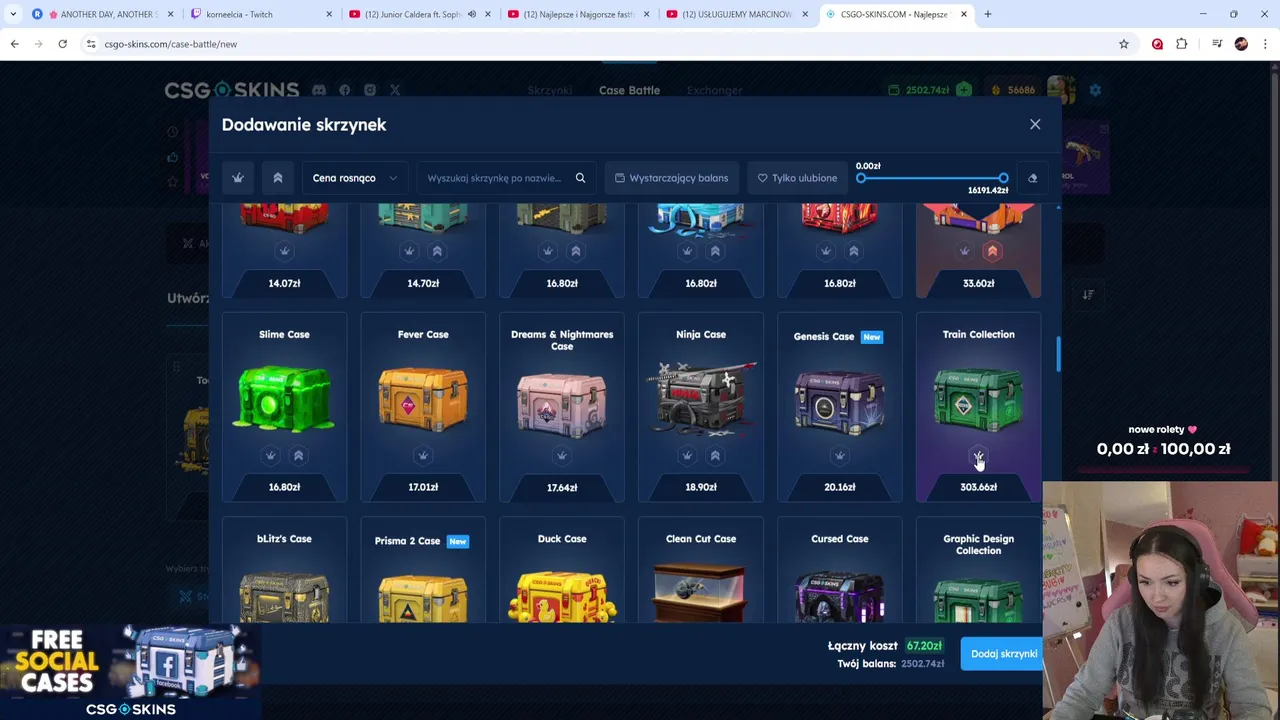Open the Skrzynki site tab
This screenshot has width=1280, height=720.
coord(549,90)
